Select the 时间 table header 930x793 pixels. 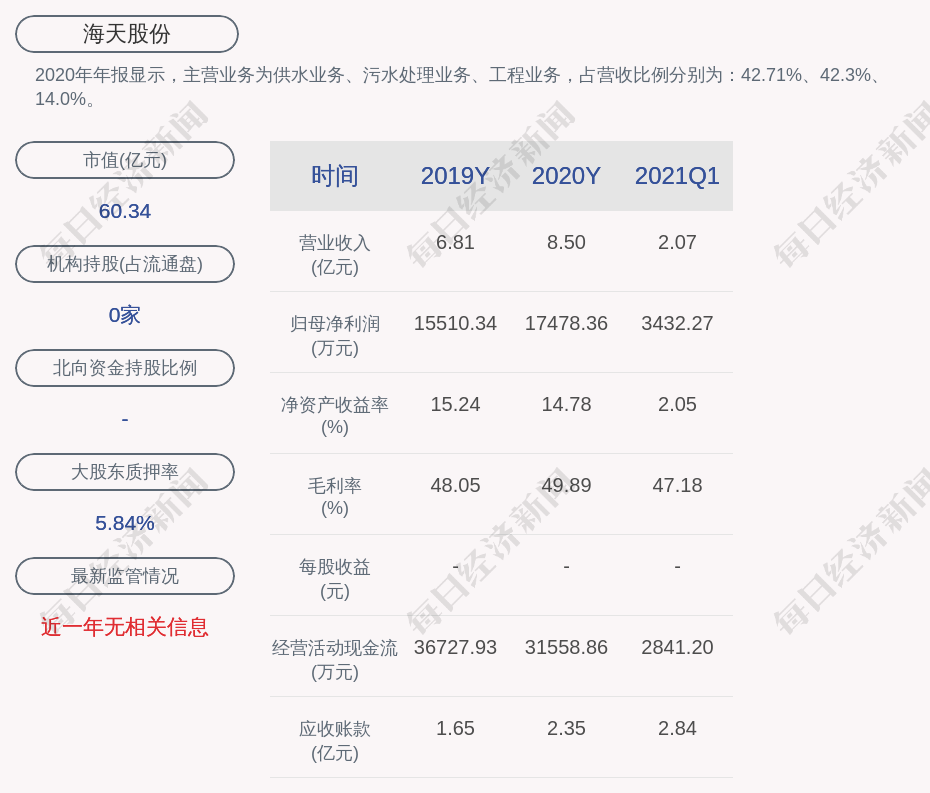[x=335, y=176]
